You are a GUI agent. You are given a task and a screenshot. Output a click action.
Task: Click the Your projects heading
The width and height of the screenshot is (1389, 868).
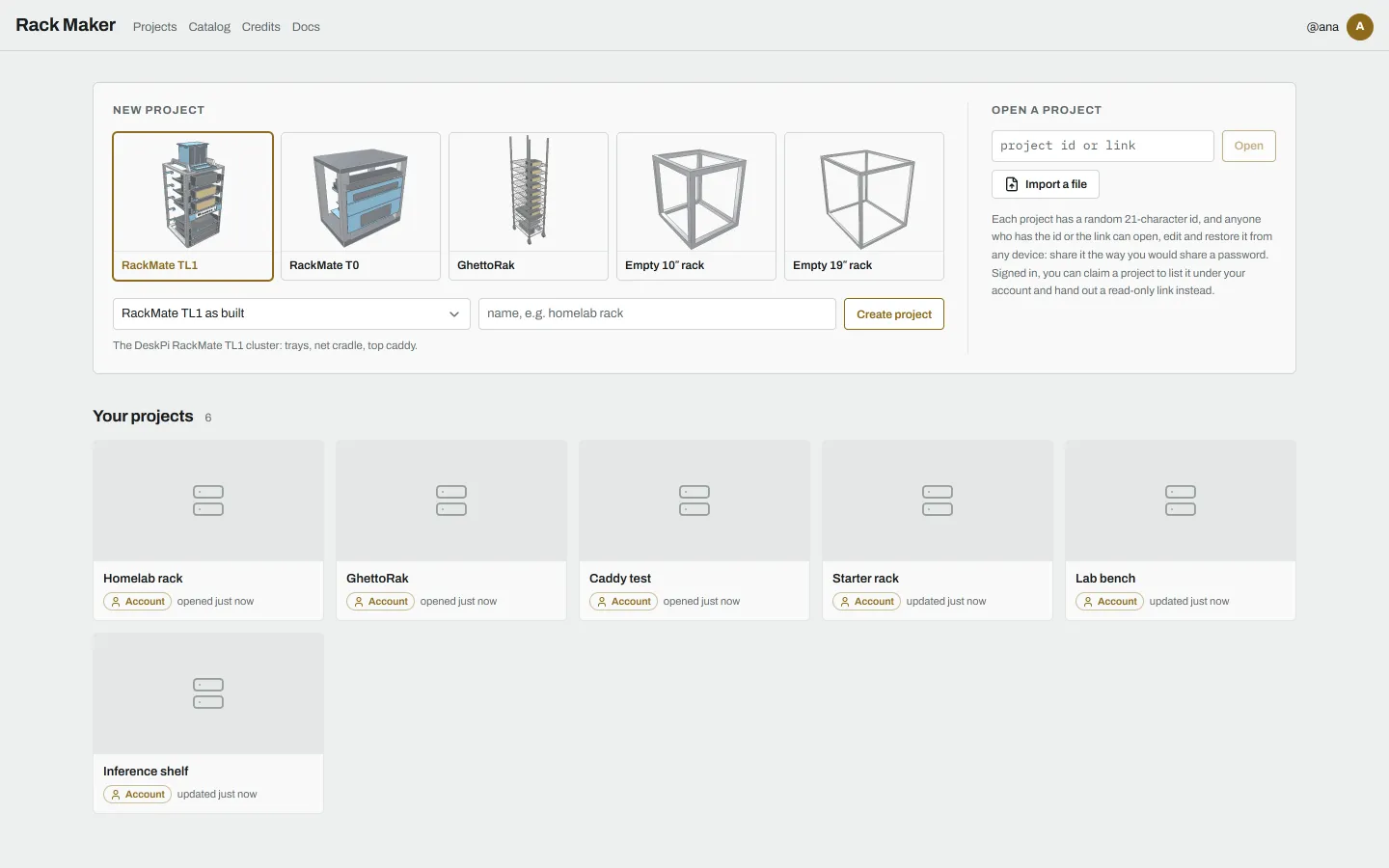pos(143,416)
